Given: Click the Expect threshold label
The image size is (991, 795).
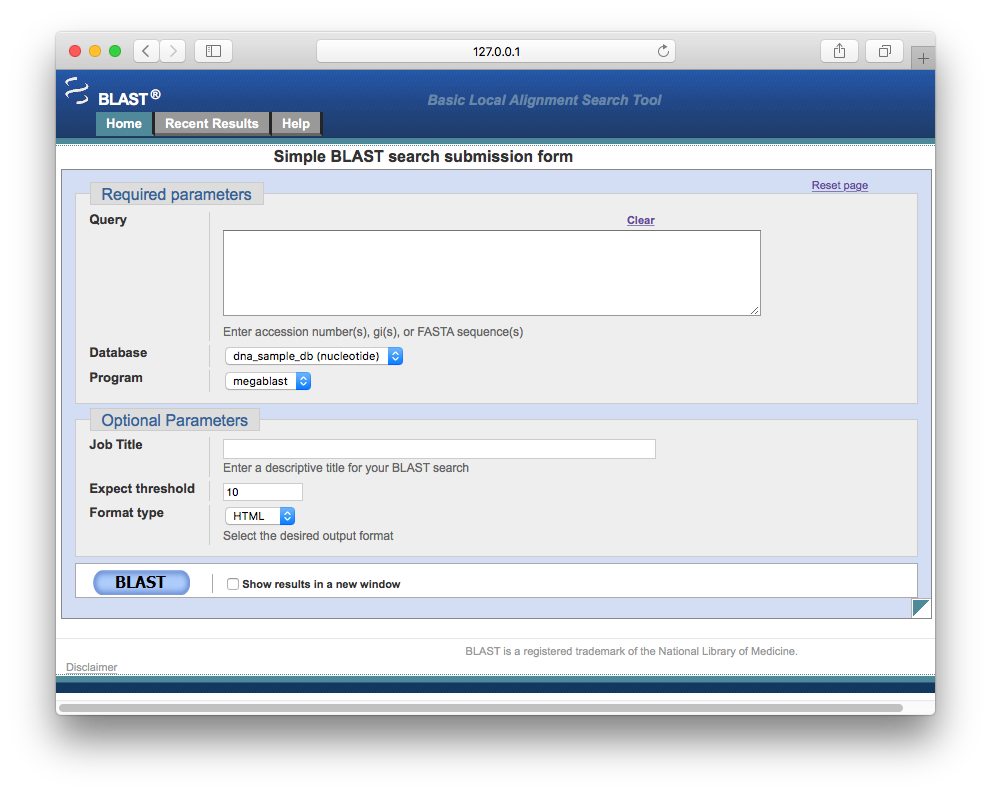Looking at the screenshot, I should (x=142, y=489).
